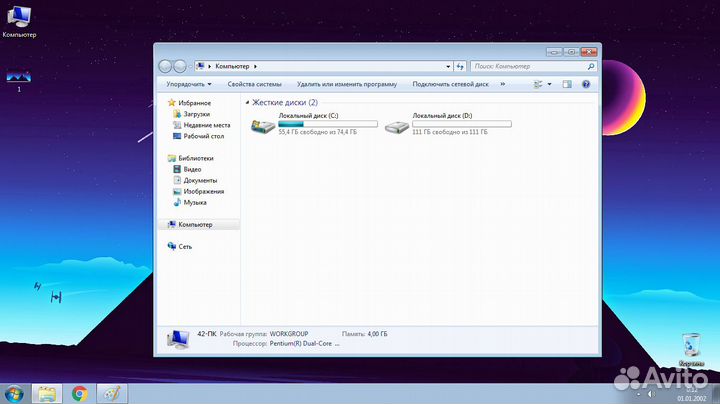Show the preview pane icon
The image size is (720, 404).
[x=569, y=85]
